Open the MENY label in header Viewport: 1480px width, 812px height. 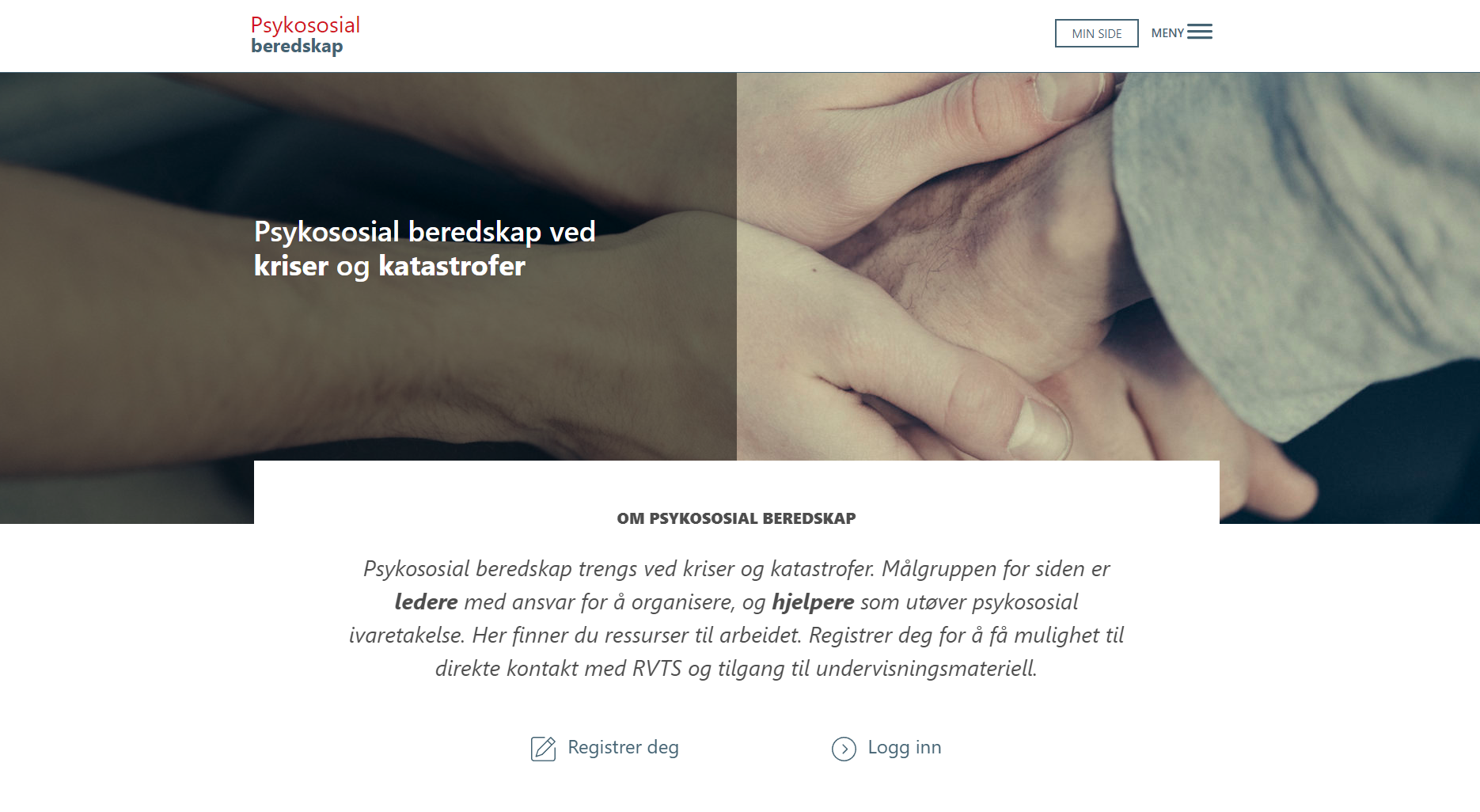click(1167, 33)
